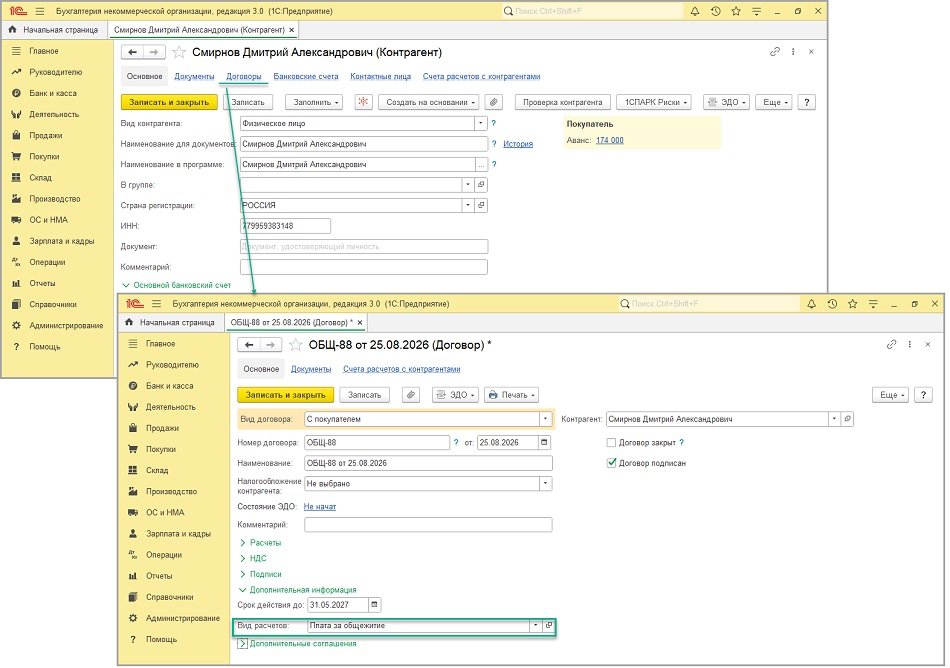Viewport: 950px width, 668px height.
Task: Open ЭДО dropdown button in contract toolbar
Action: [456, 395]
